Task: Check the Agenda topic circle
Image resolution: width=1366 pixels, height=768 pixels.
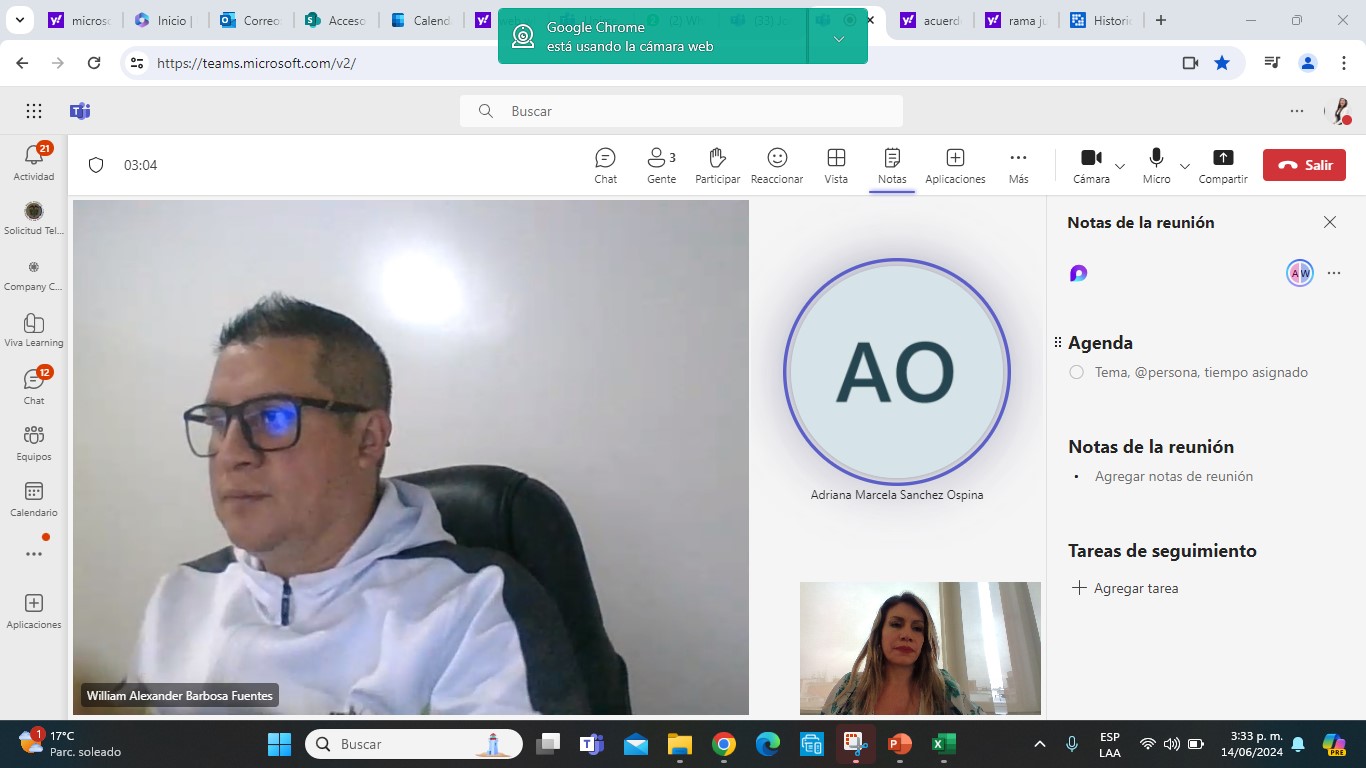Action: pos(1076,372)
